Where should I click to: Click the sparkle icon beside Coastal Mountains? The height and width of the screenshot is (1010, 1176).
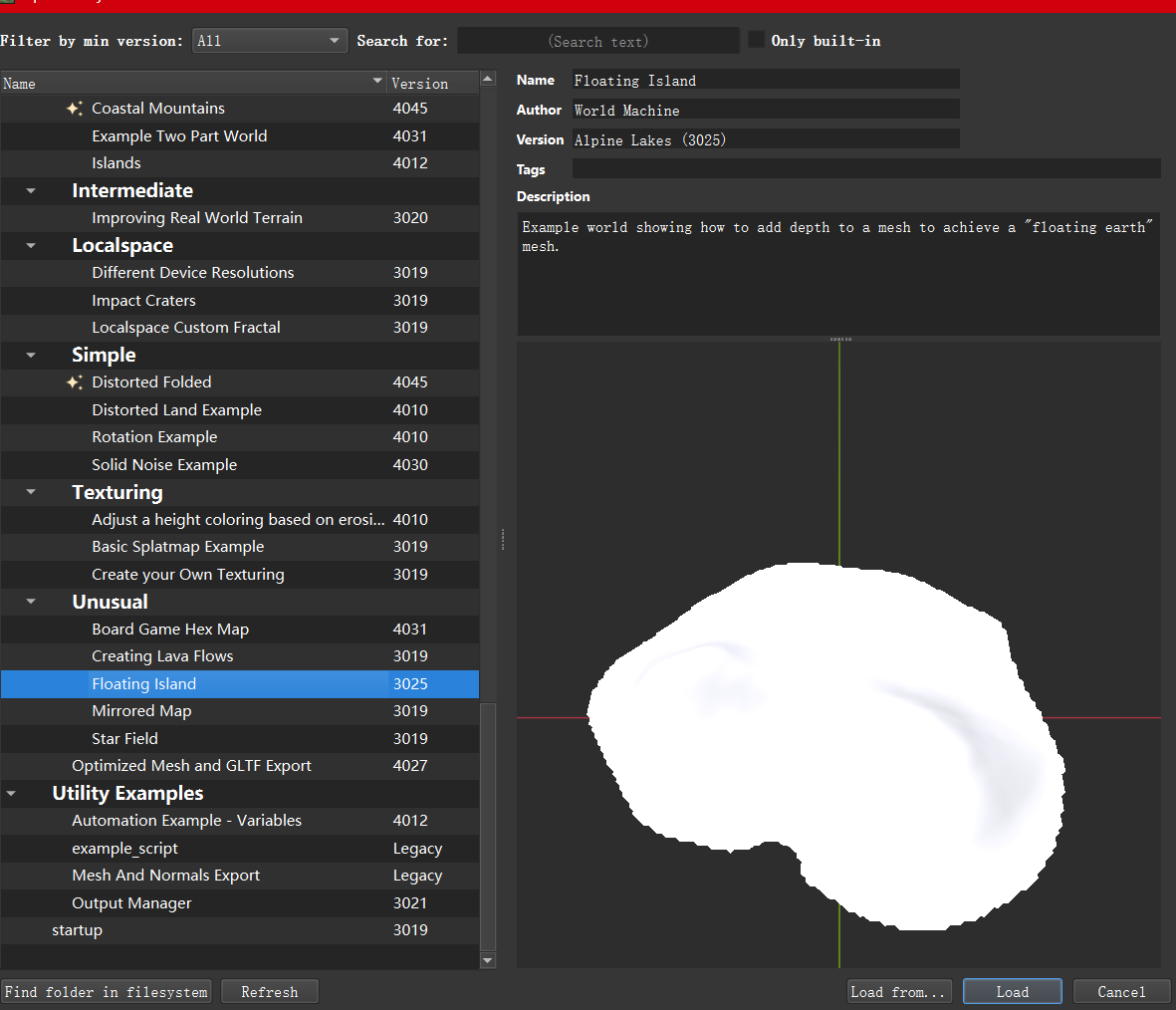pyautogui.click(x=74, y=109)
